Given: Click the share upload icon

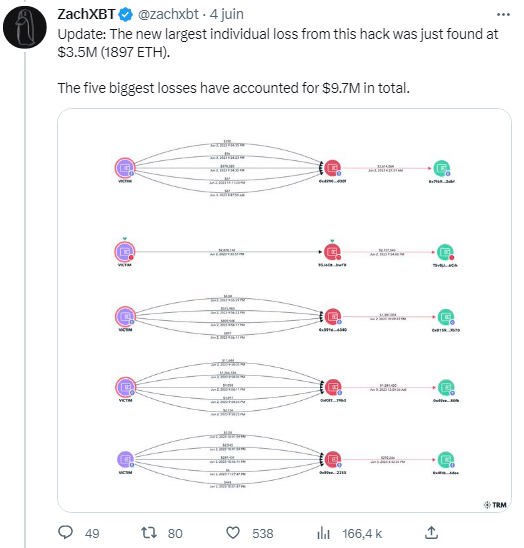Looking at the screenshot, I should (431, 533).
